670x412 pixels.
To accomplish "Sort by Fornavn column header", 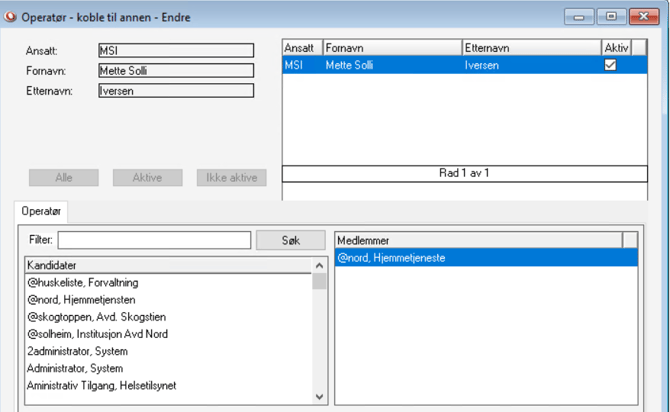I will pos(391,48).
